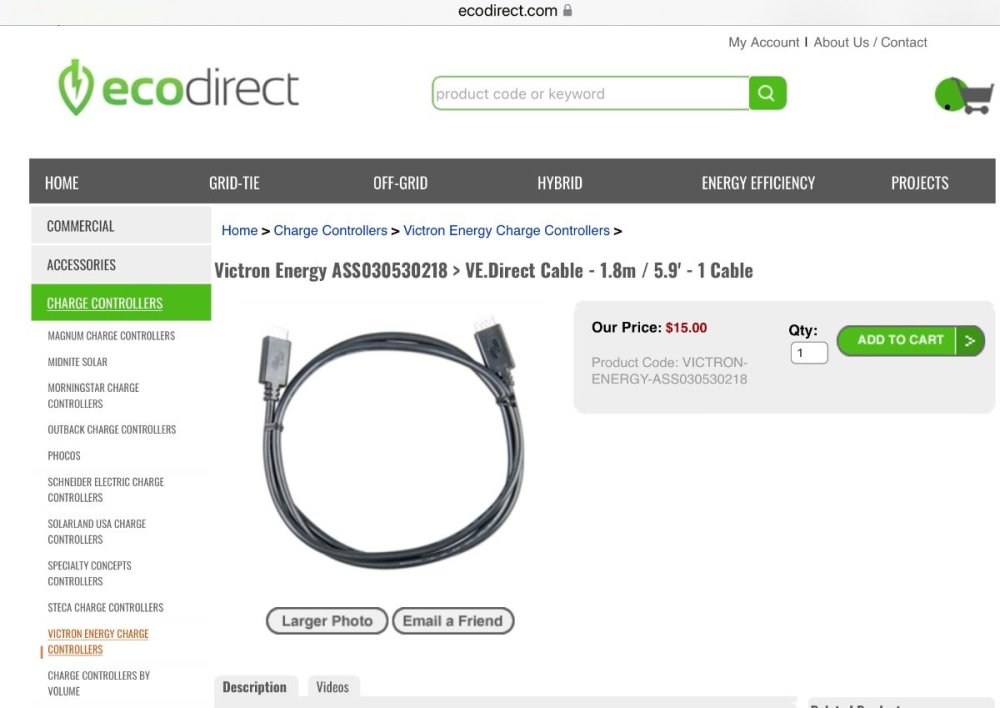Focus the product code or keyword field
Viewport: 1000px width, 708px height.
(591, 93)
